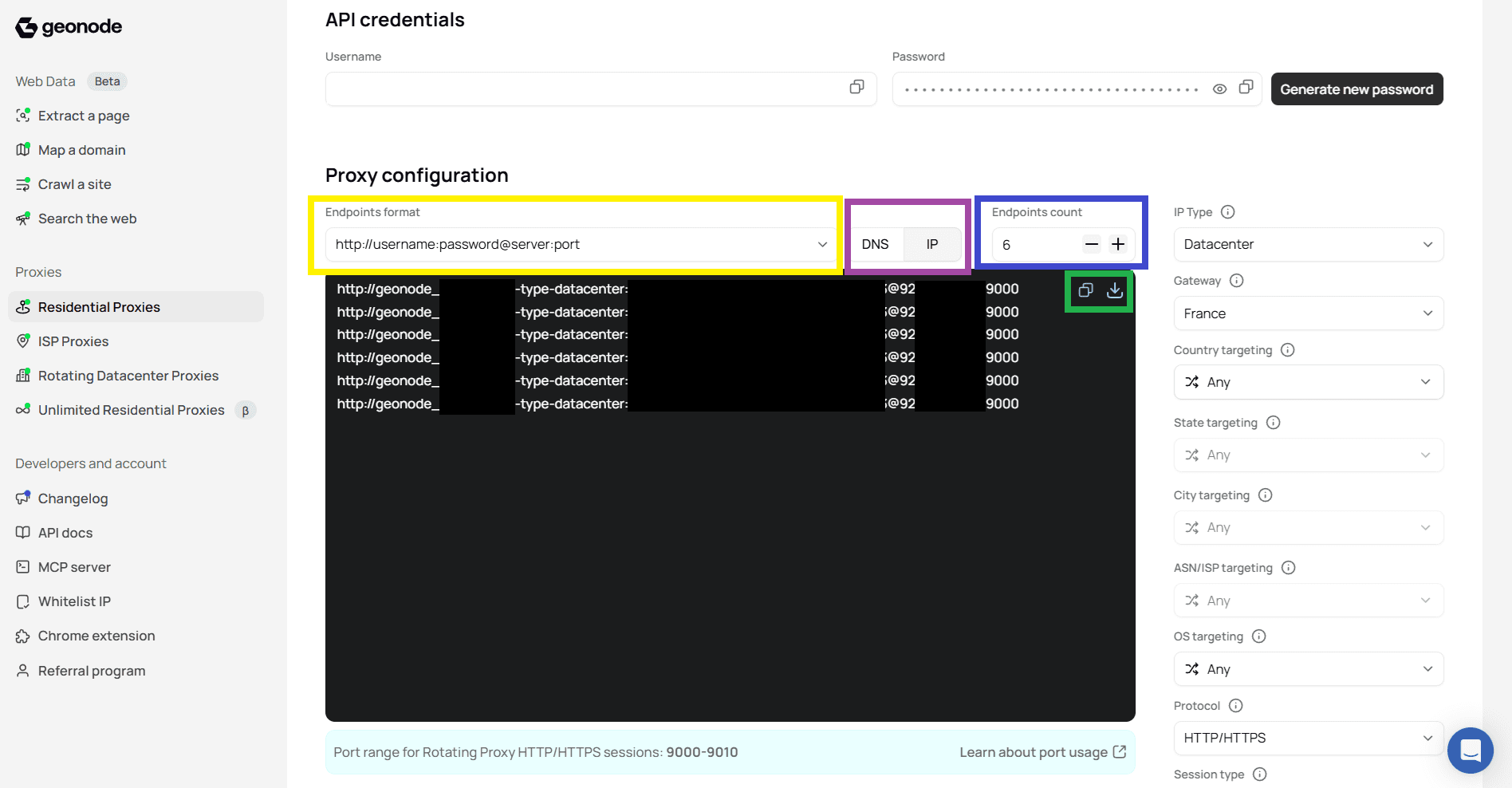Copy the proxy endpoints list
1512x788 pixels.
[1085, 290]
